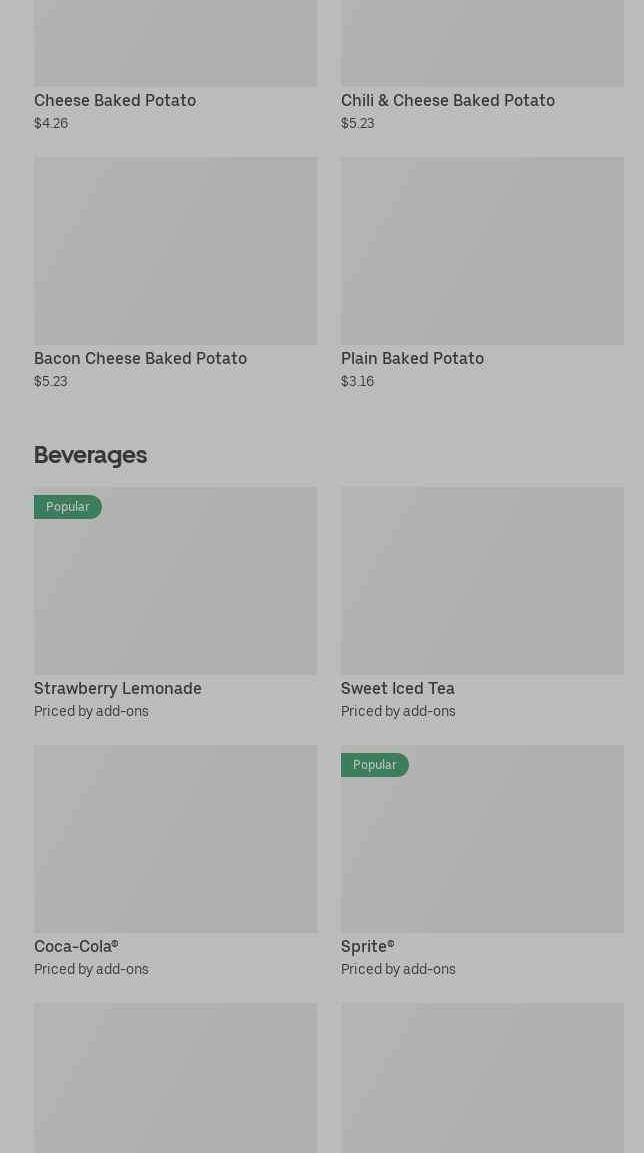Click the Coca-Cola item name
The width and height of the screenshot is (644, 1153).
point(76,946)
